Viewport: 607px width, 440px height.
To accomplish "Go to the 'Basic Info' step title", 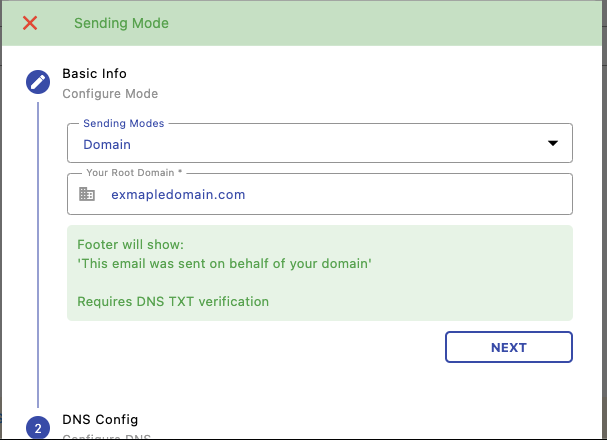I will (x=95, y=74).
